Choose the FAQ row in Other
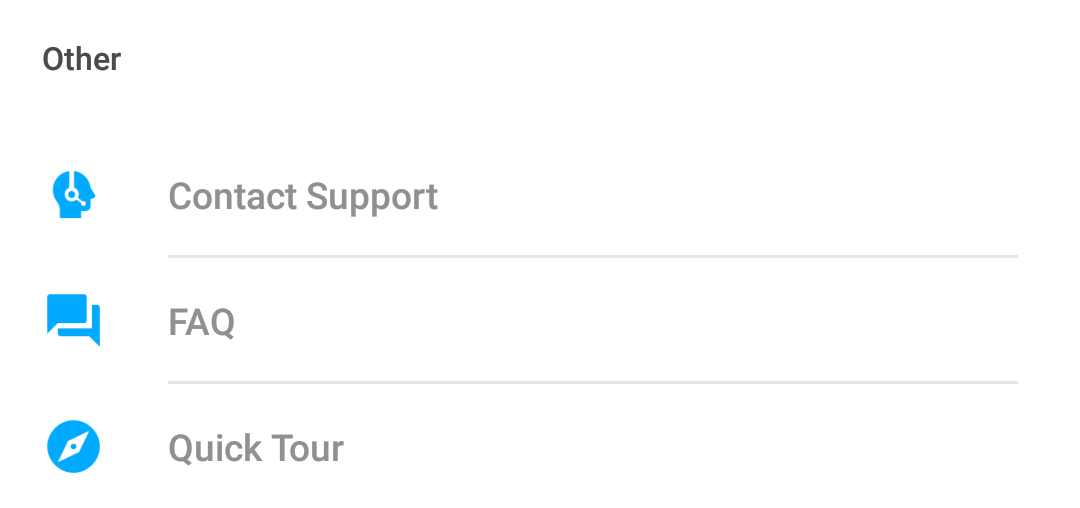Viewport: 1080px width, 508px height. 540,321
